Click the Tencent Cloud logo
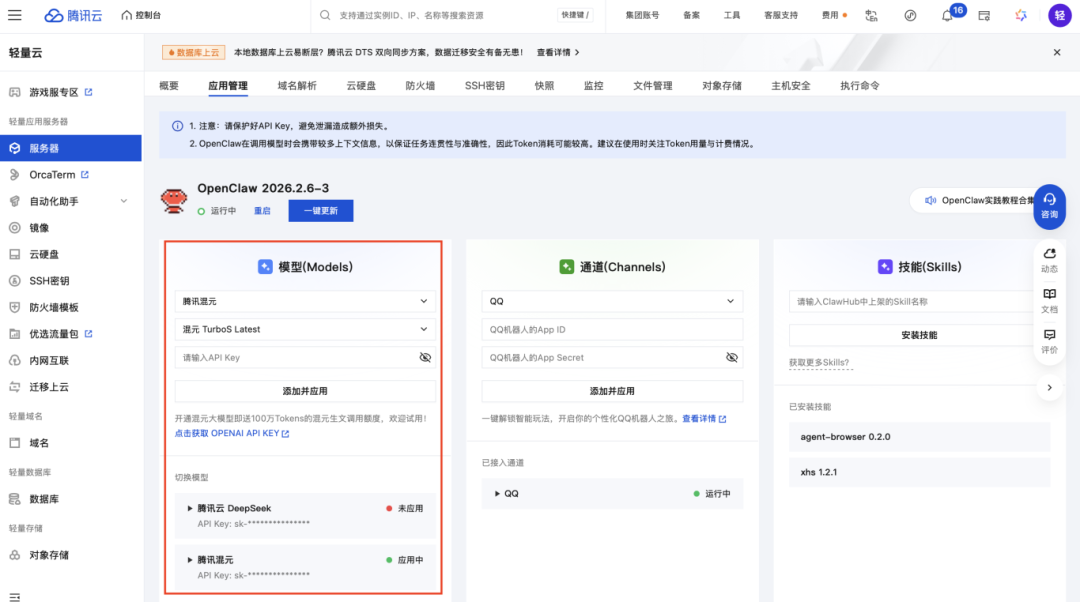 coord(73,15)
